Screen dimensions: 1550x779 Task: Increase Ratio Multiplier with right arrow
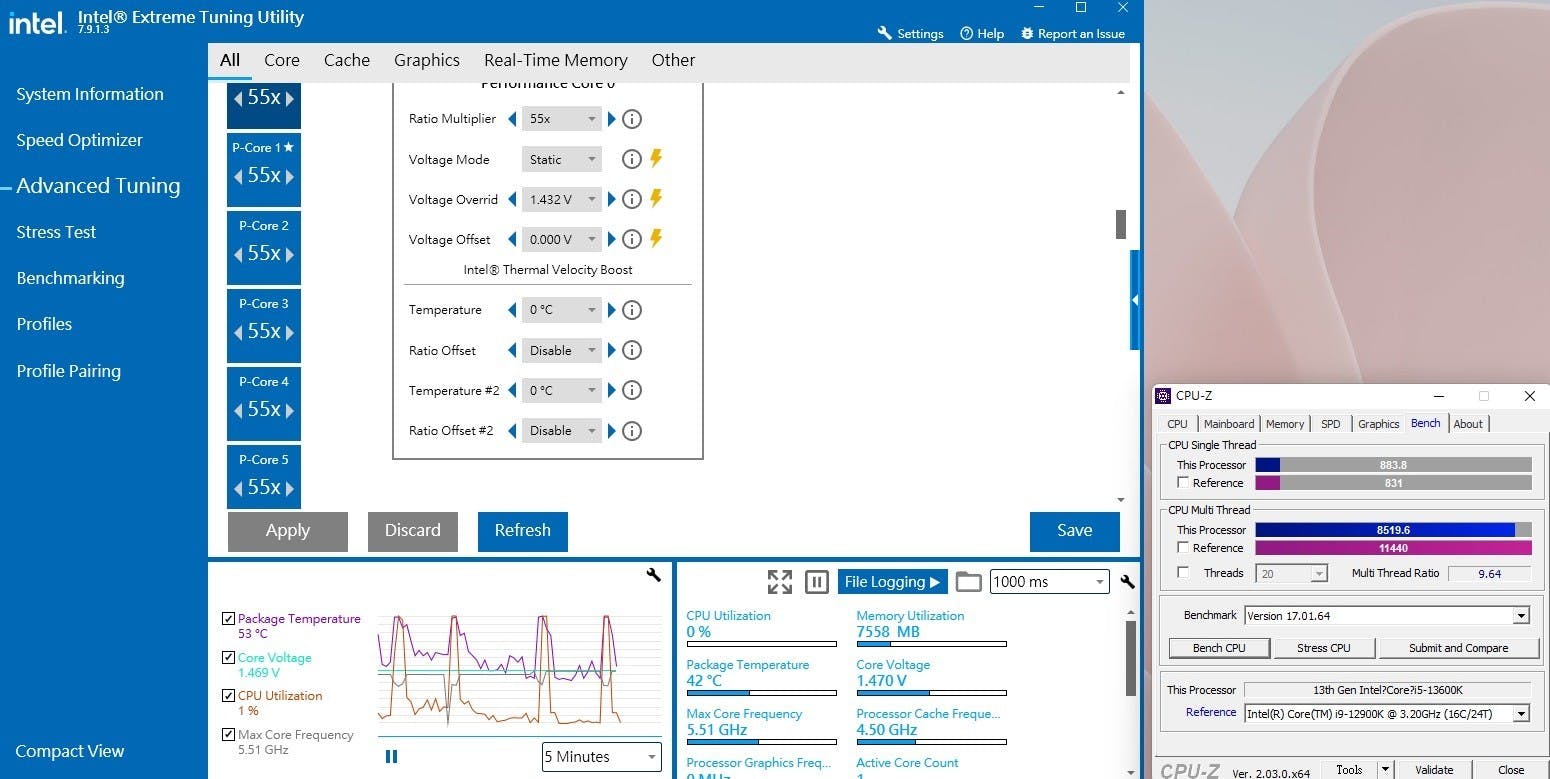[612, 119]
